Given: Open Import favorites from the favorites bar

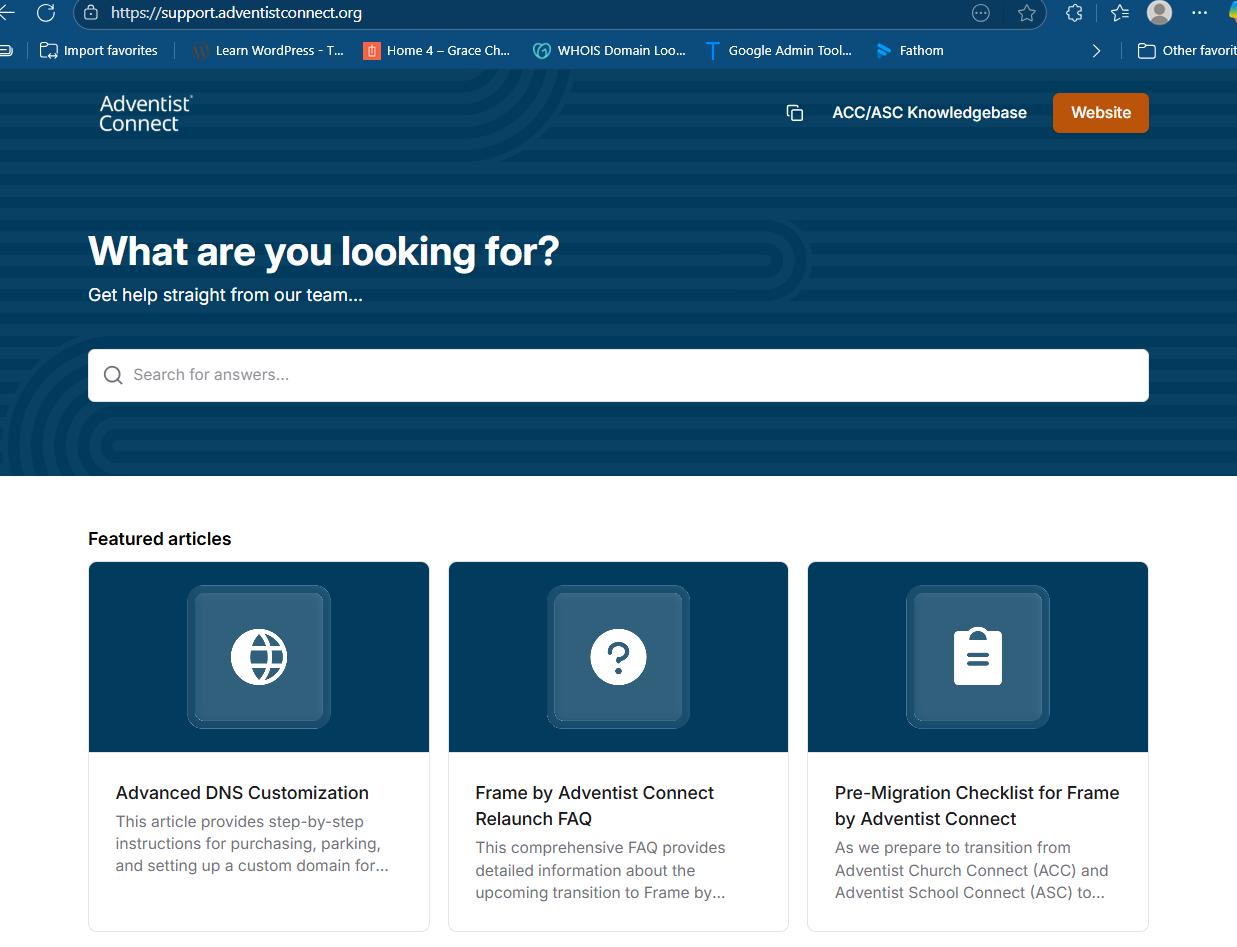Looking at the screenshot, I should tap(98, 50).
